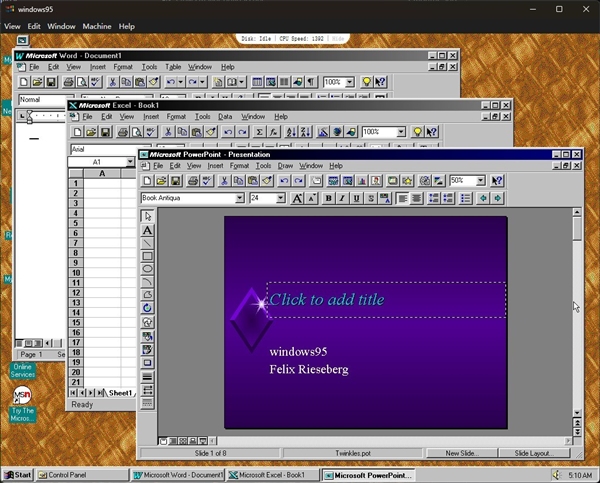Open the Book Antiqua font dropdown

tap(239, 199)
